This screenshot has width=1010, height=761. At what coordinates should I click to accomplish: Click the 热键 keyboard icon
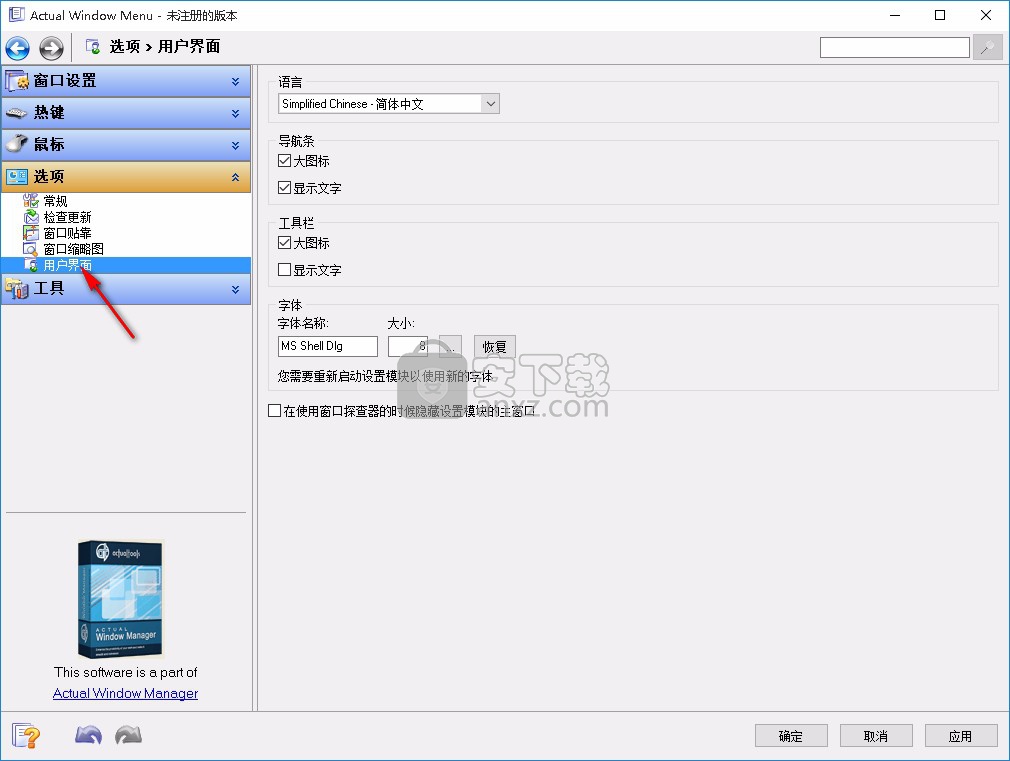click(17, 113)
